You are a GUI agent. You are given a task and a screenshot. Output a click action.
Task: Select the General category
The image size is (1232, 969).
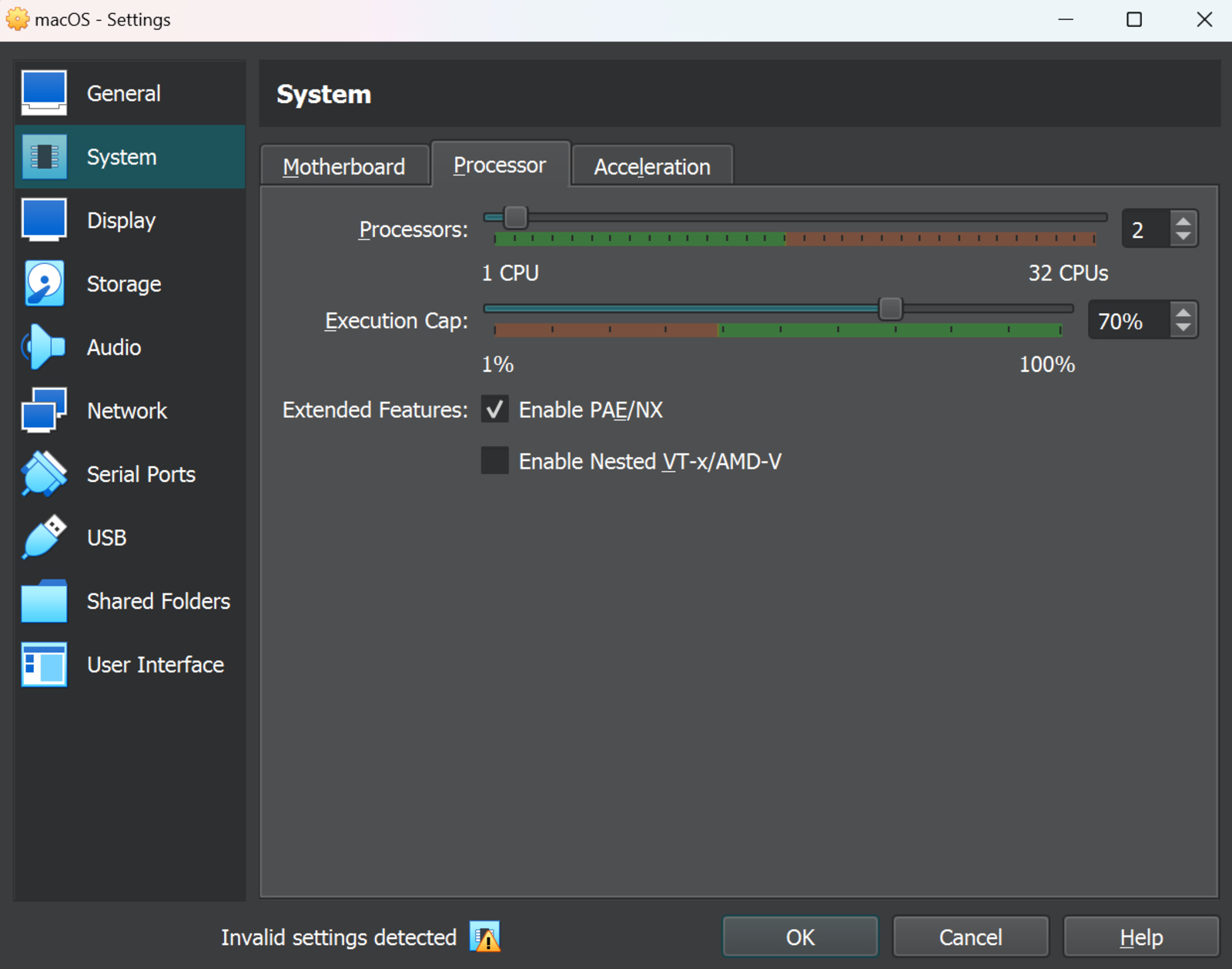(x=123, y=92)
